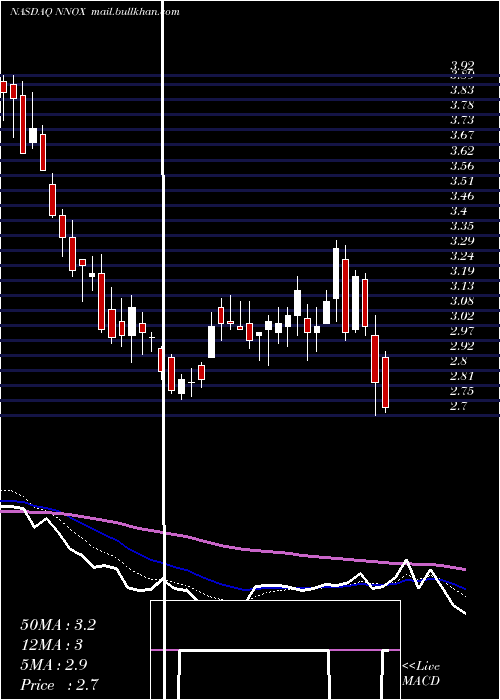Select the 3.35 price axis label

click(462, 226)
